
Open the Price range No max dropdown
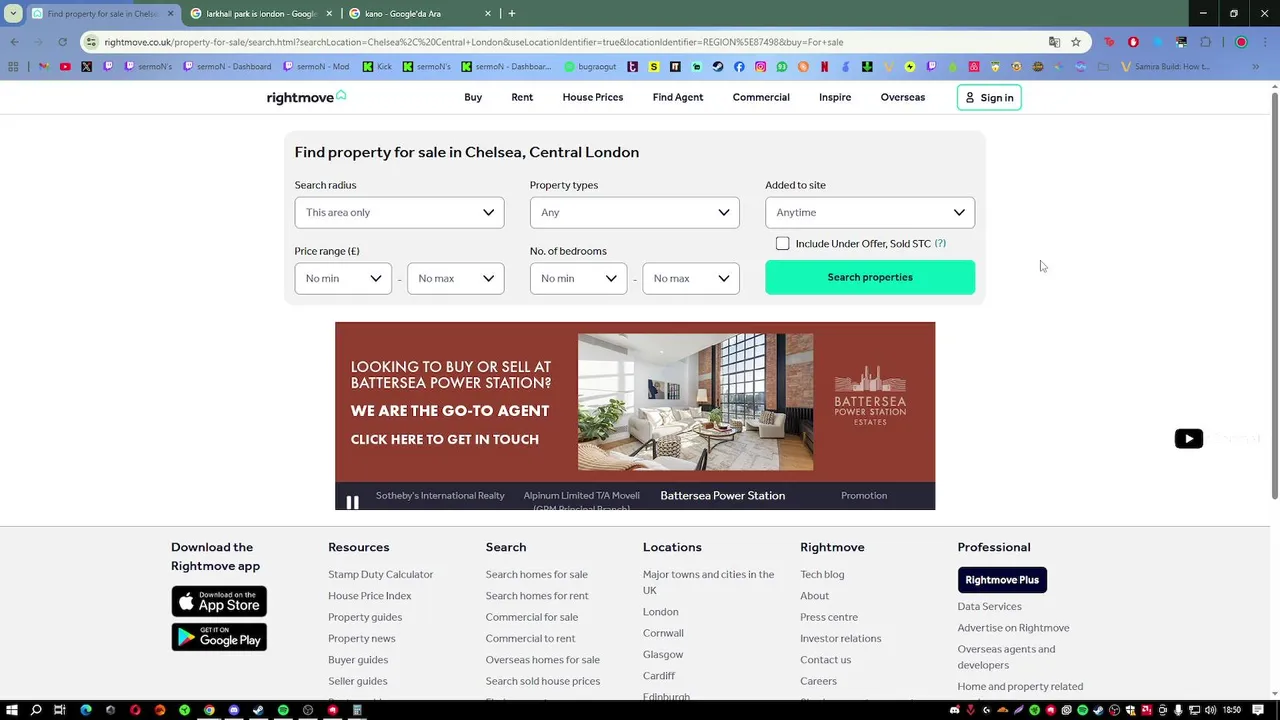point(455,278)
